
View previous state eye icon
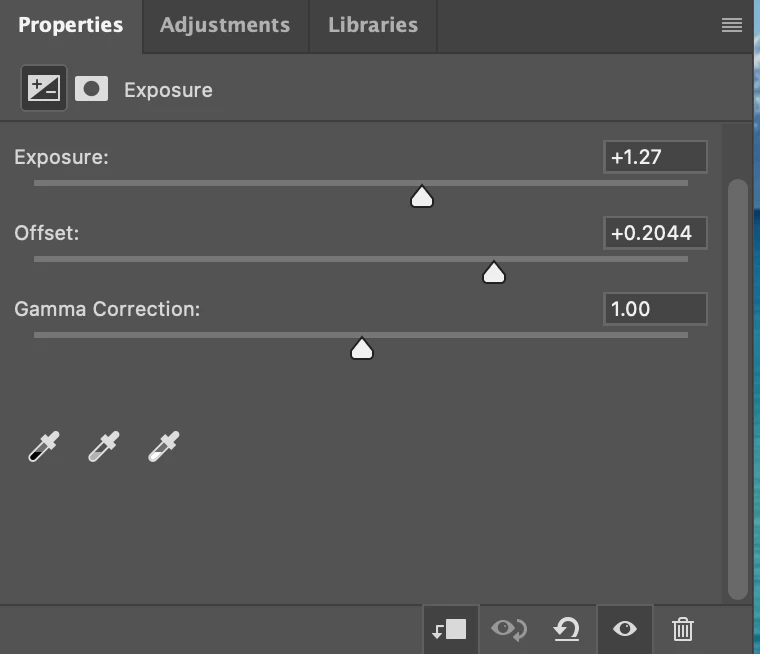tap(509, 629)
